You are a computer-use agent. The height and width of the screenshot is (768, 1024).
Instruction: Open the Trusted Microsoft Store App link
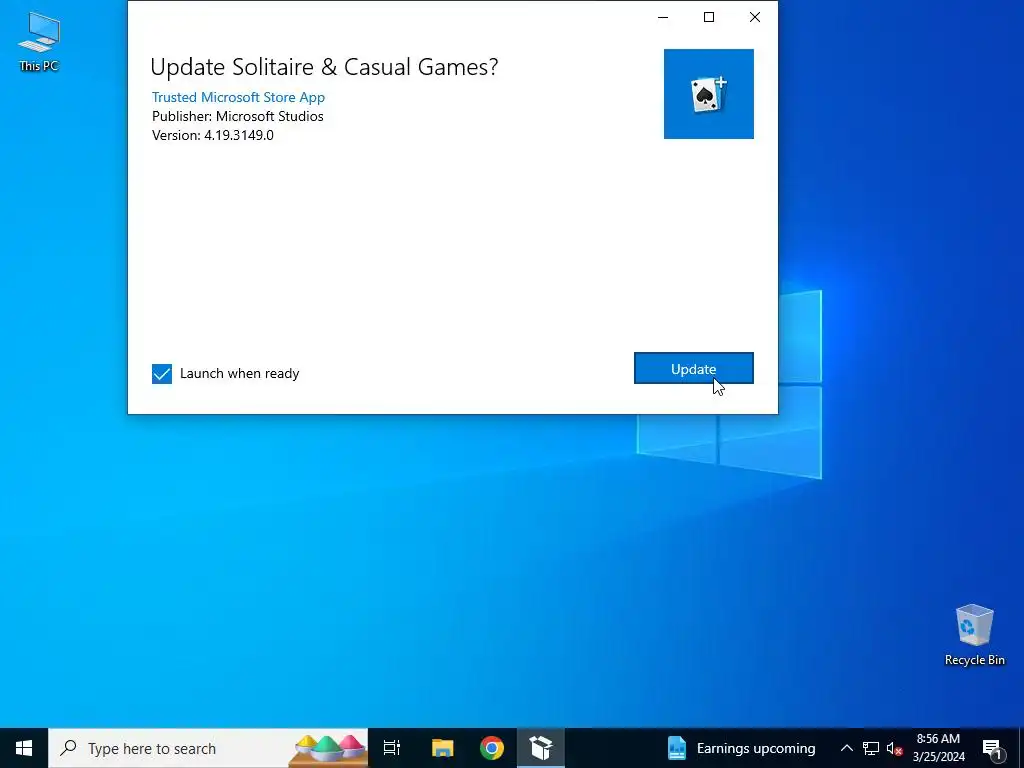pyautogui.click(x=238, y=97)
